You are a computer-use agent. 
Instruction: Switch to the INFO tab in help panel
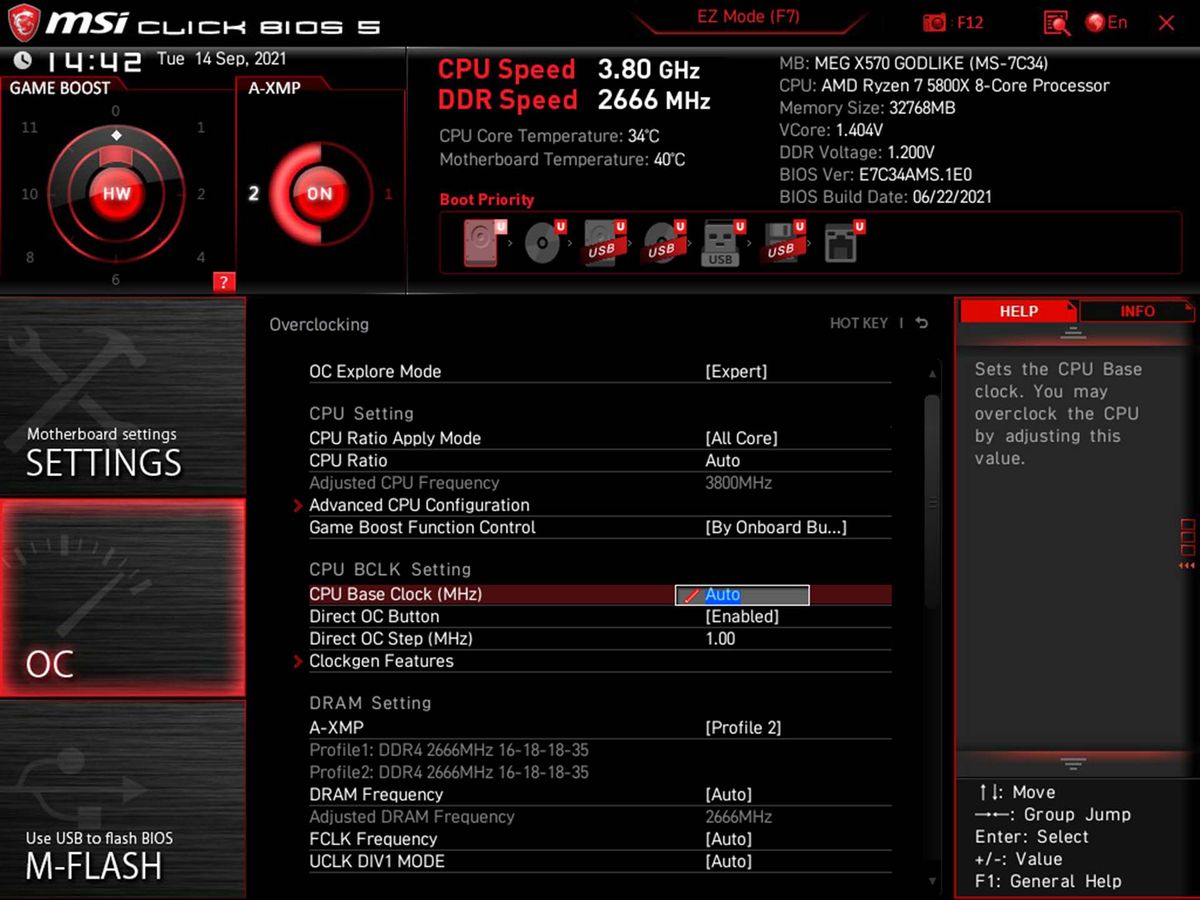click(1137, 311)
